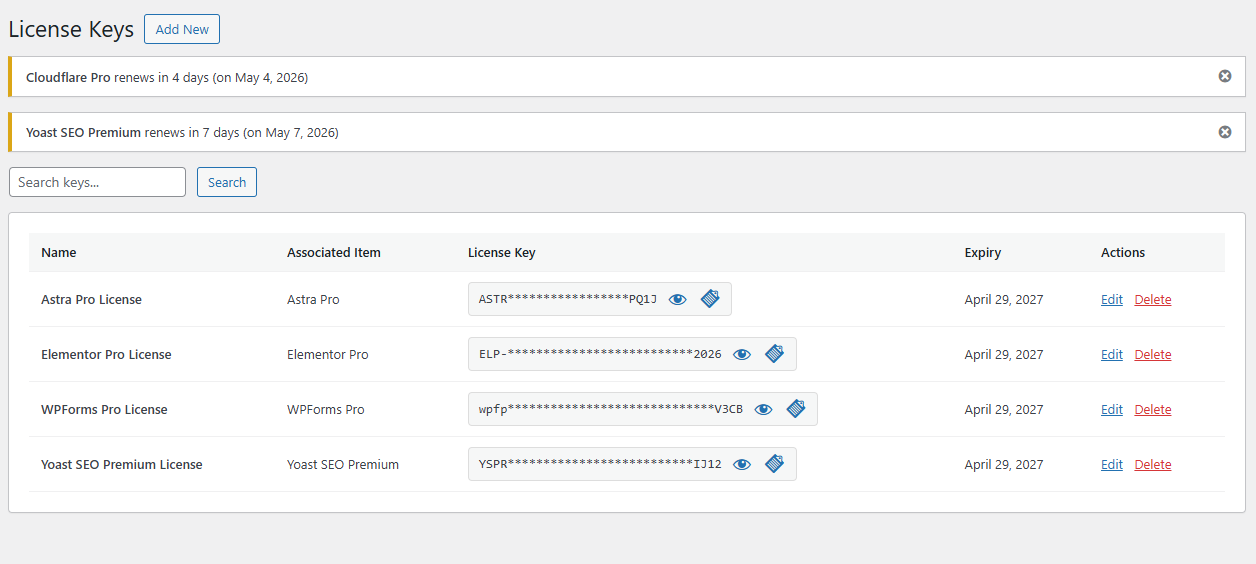Select the WPForms Pro License name
Viewport: 1256px width, 564px height.
104,409
